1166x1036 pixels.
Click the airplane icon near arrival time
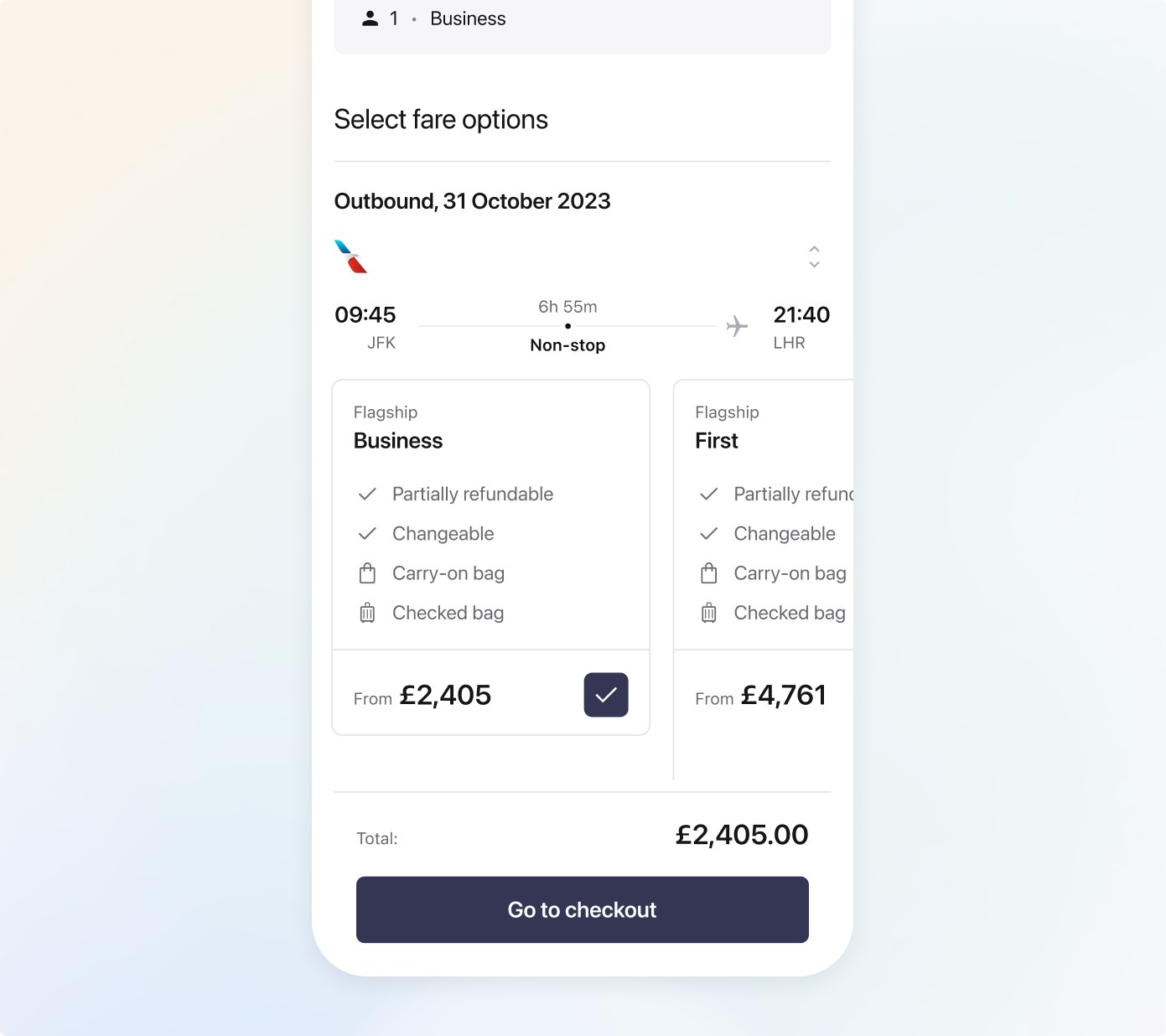737,326
